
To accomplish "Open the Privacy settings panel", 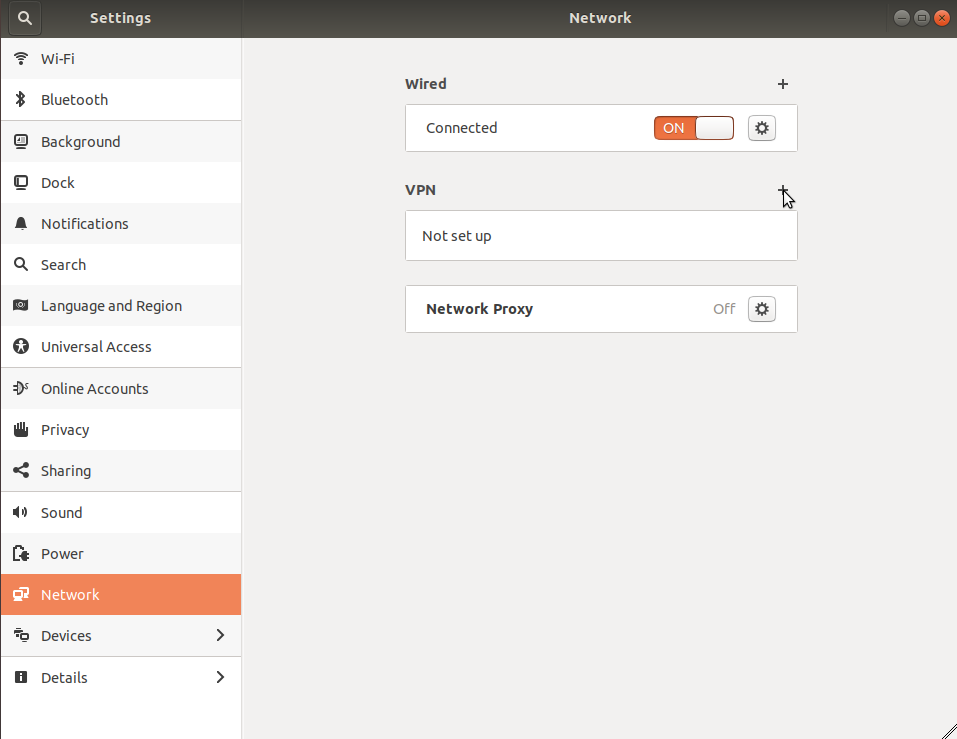I will (x=121, y=430).
